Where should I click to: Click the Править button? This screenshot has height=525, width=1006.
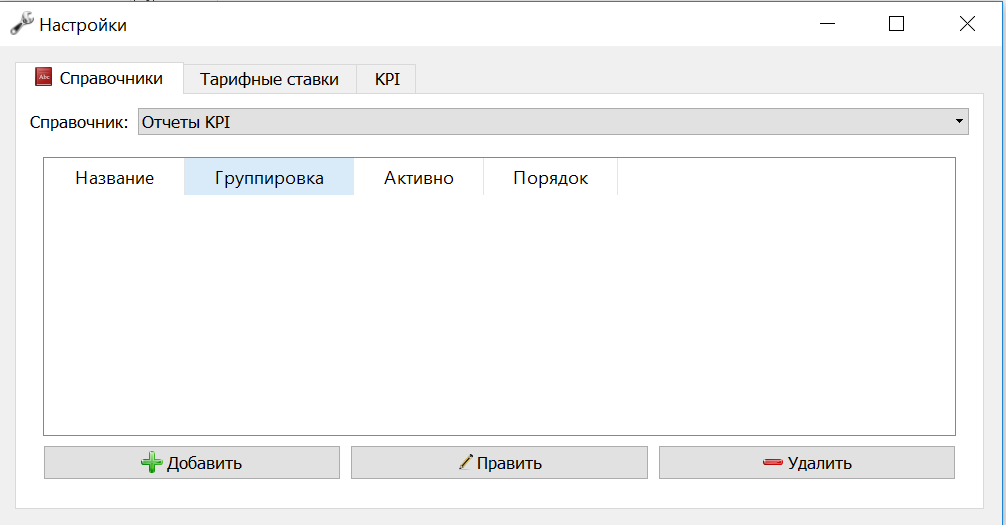(499, 463)
